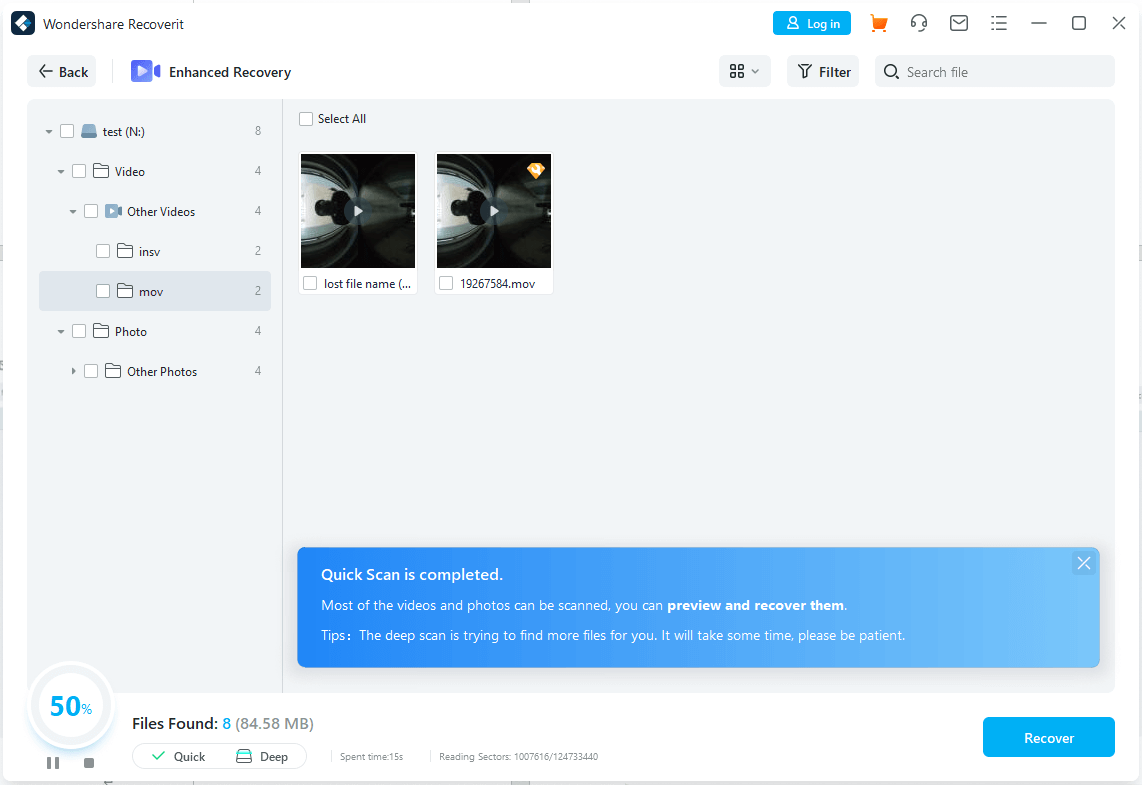Check the mov folder checkbox
The image size is (1142, 785).
(x=103, y=291)
